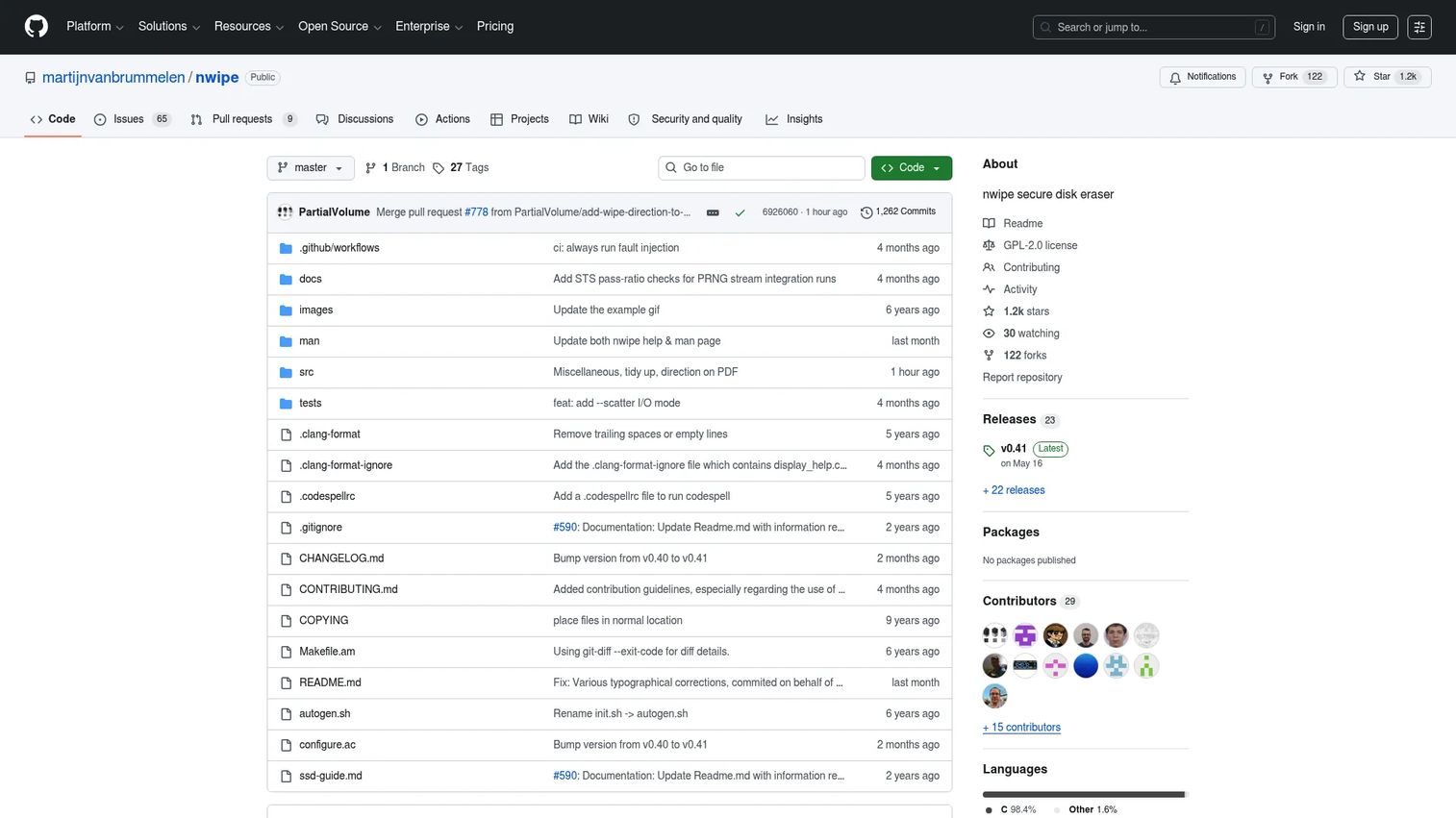This screenshot has height=818, width=1456.
Task: Open the src folder icon
Action: click(x=286, y=372)
